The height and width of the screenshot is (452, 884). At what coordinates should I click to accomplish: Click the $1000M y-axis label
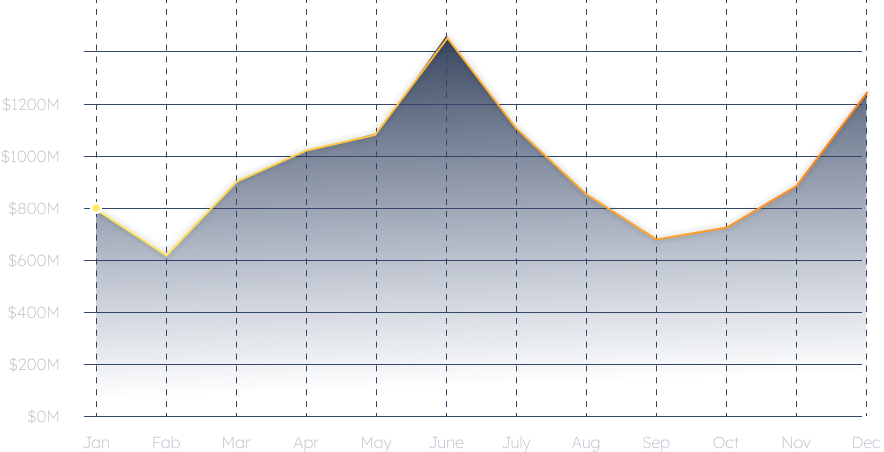click(x=30, y=156)
